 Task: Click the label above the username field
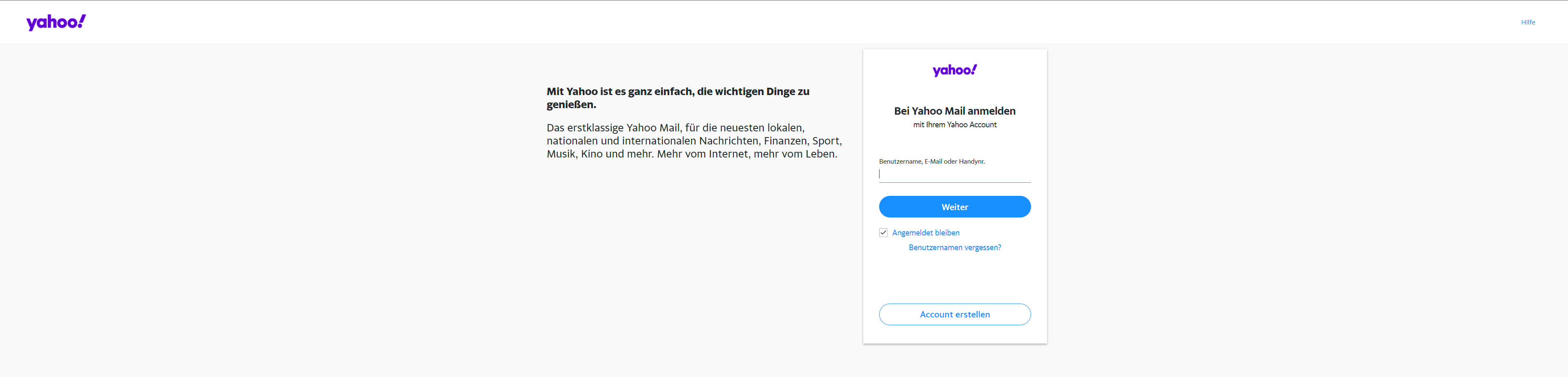931,161
